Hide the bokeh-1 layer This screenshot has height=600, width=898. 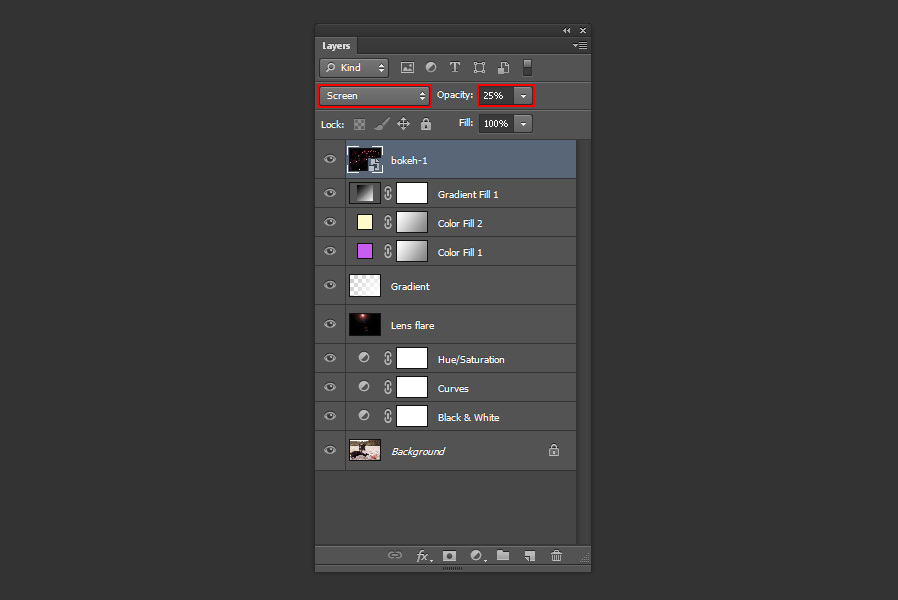click(329, 158)
